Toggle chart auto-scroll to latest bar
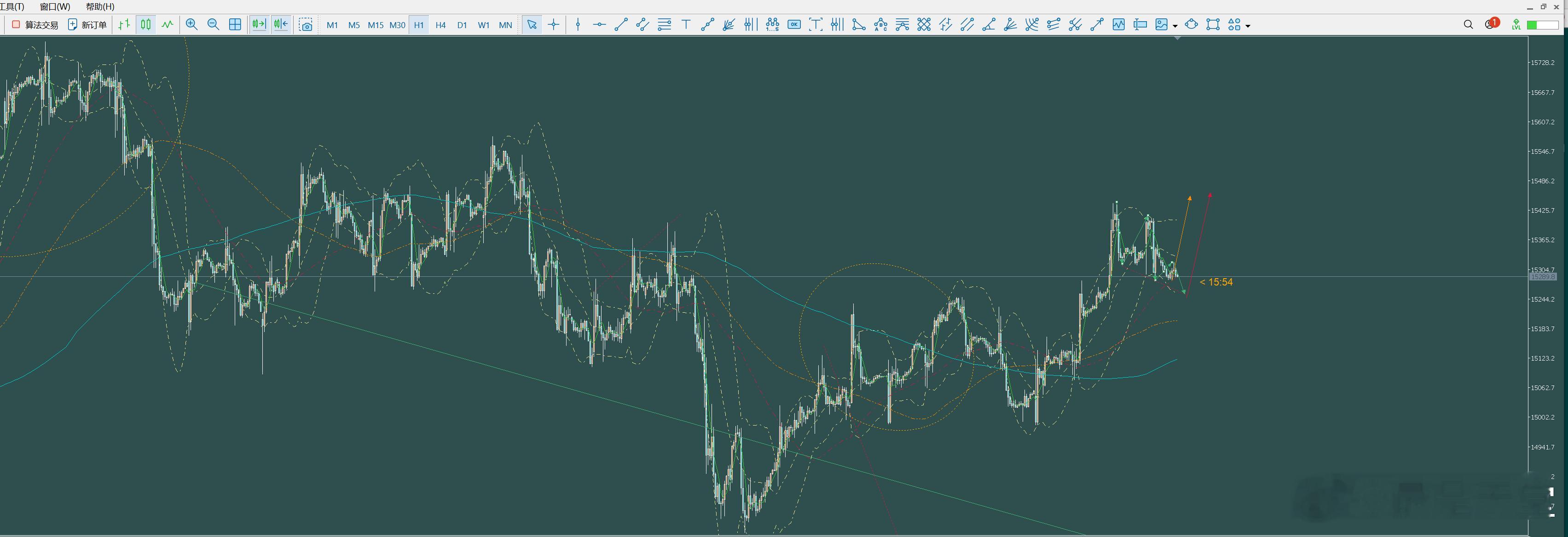 [259, 24]
